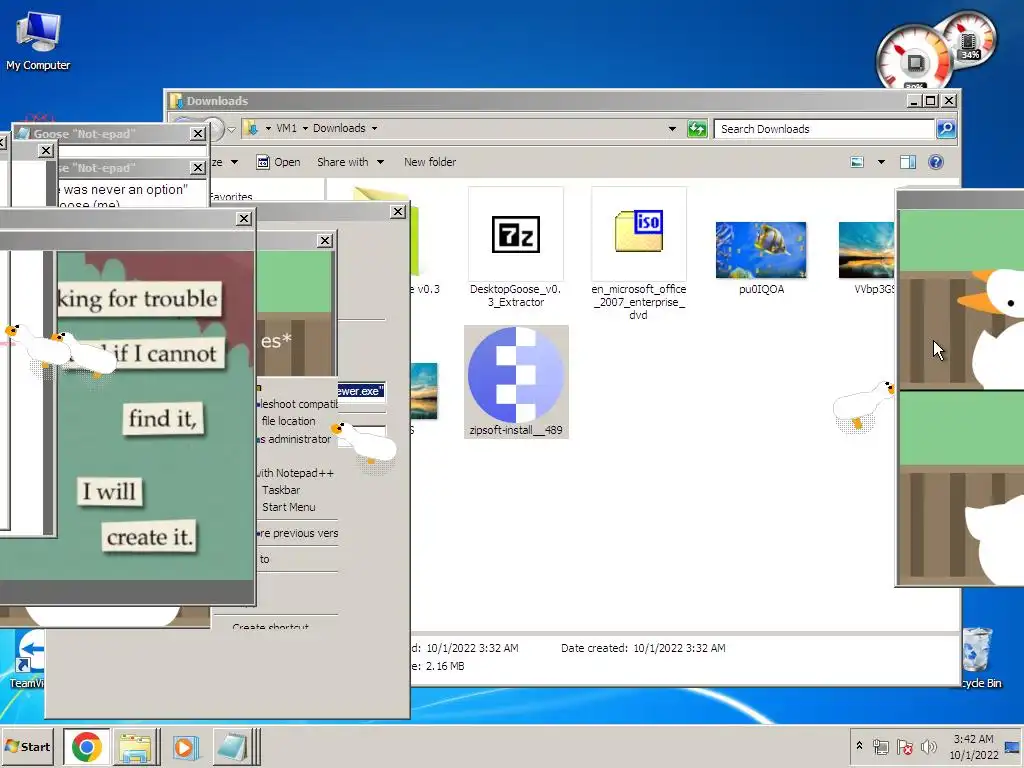Toggle the preview pane icon
This screenshot has width=1024, height=768.
(908, 162)
